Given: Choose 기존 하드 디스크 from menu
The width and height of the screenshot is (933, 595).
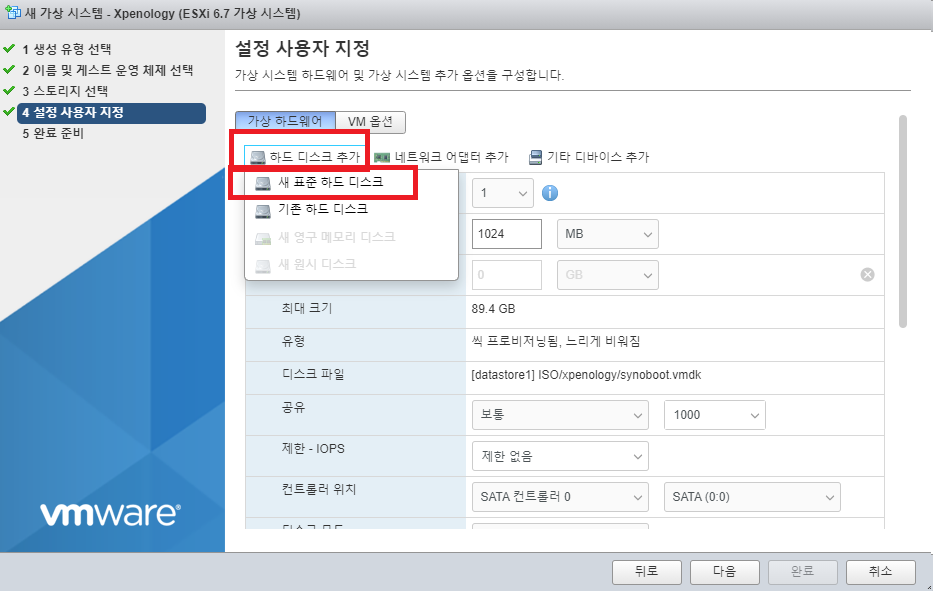Looking at the screenshot, I should [351, 209].
